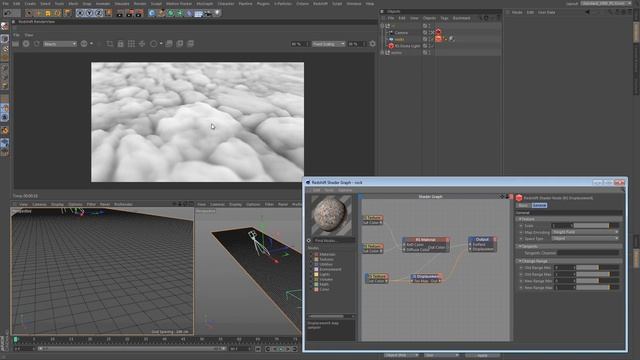The width and height of the screenshot is (640, 360).
Task: Click the Scale slider in Texture section
Action: 597,225
